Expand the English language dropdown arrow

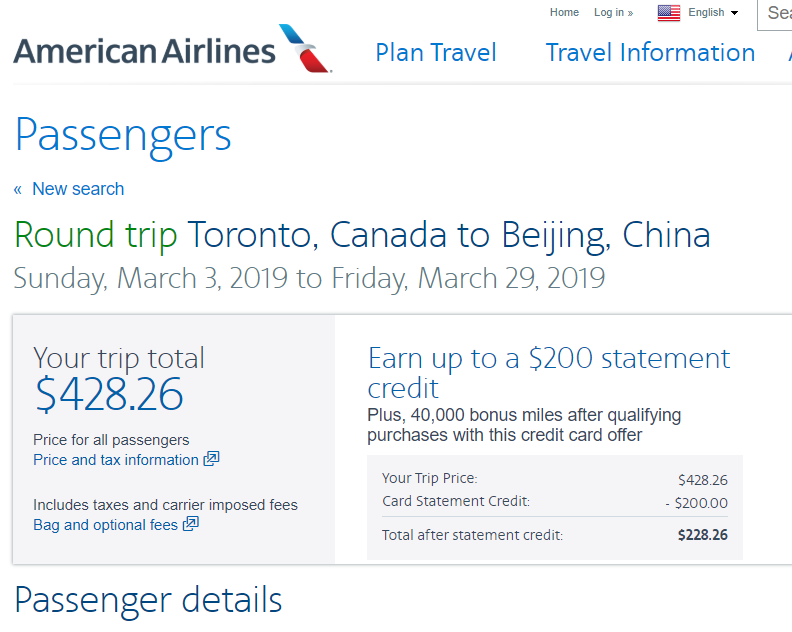pyautogui.click(x=735, y=13)
